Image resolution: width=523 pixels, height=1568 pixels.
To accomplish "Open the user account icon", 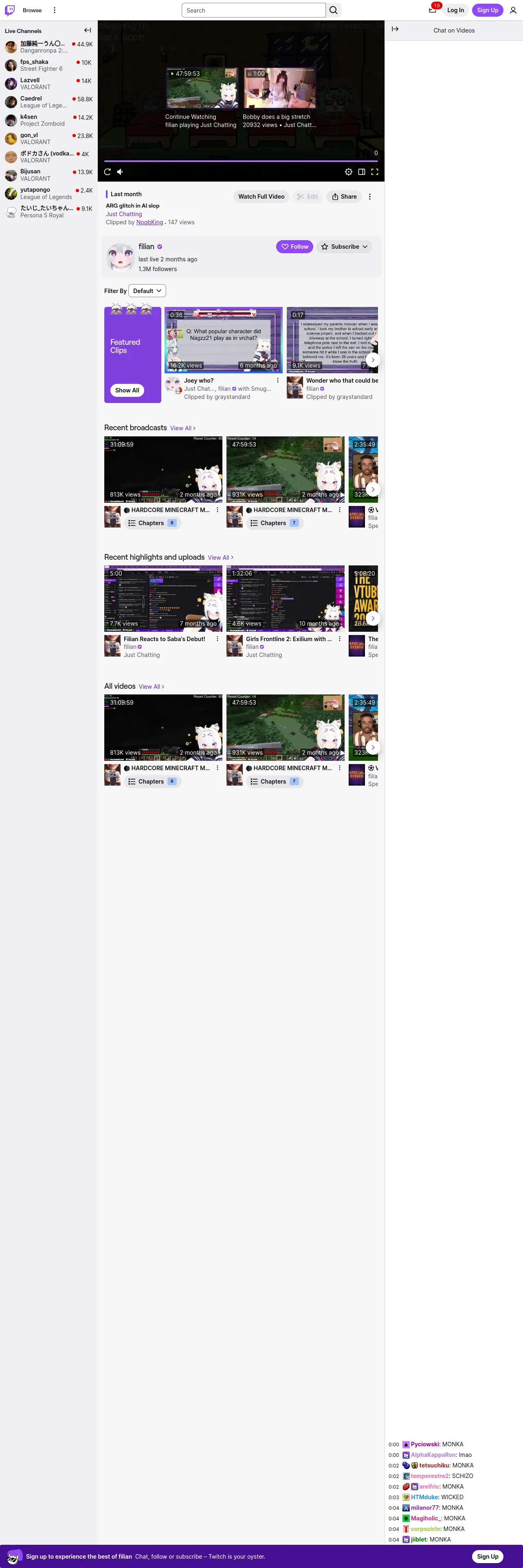I will coord(513,10).
